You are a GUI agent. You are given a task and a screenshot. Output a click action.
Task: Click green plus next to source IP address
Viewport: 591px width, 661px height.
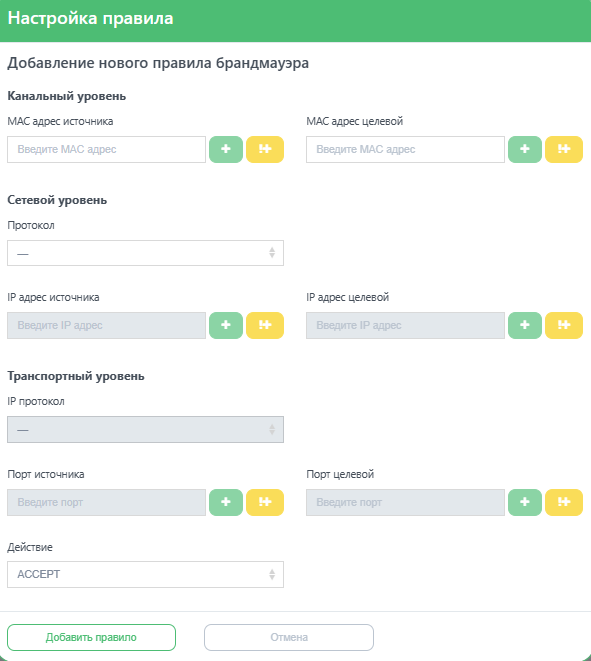[x=226, y=325]
